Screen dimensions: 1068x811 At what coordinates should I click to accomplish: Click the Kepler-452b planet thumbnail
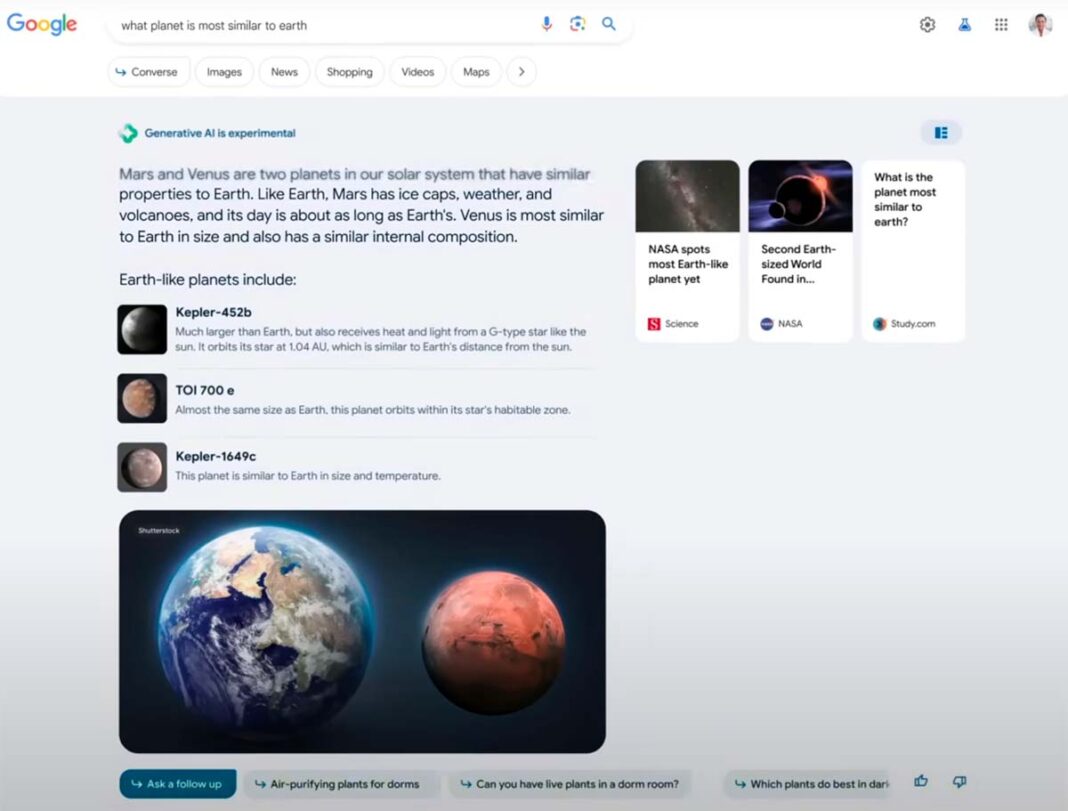(x=142, y=330)
